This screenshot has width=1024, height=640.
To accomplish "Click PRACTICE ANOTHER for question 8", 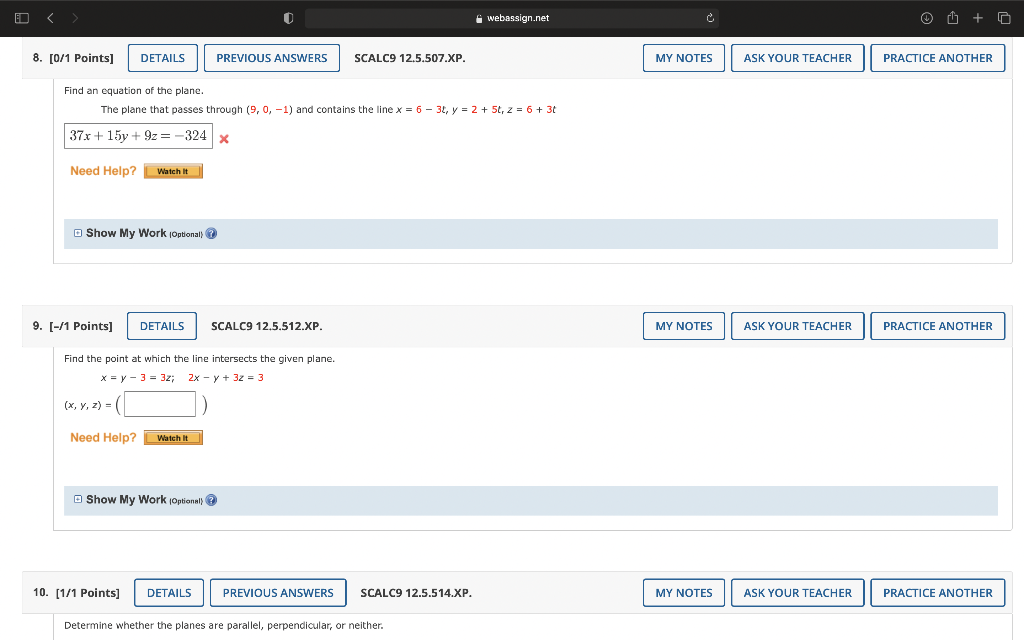I will (x=938, y=58).
